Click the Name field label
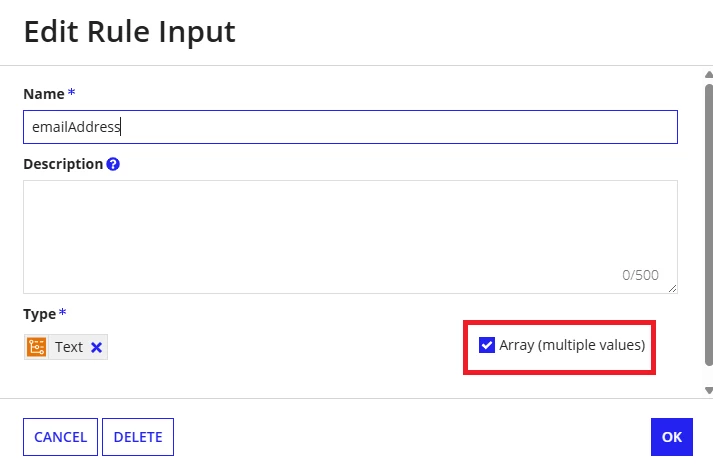This screenshot has width=713, height=475. pyautogui.click(x=44, y=94)
